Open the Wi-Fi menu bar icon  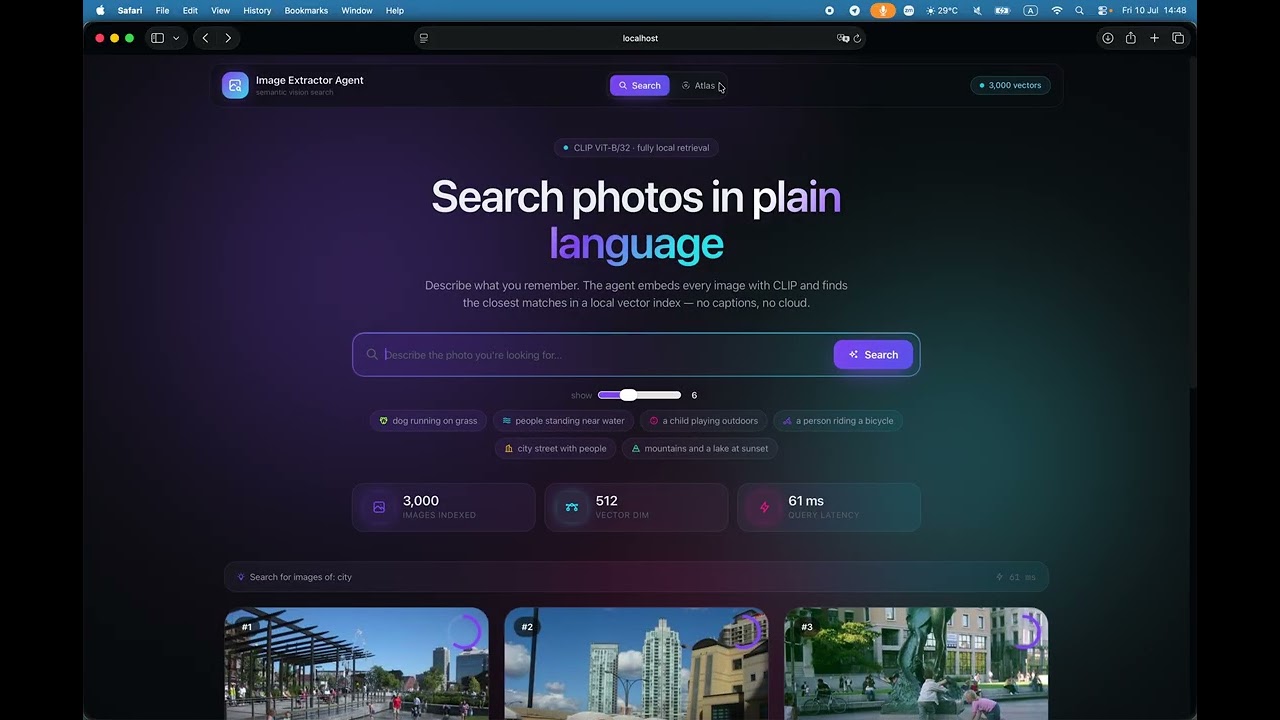click(x=1057, y=10)
